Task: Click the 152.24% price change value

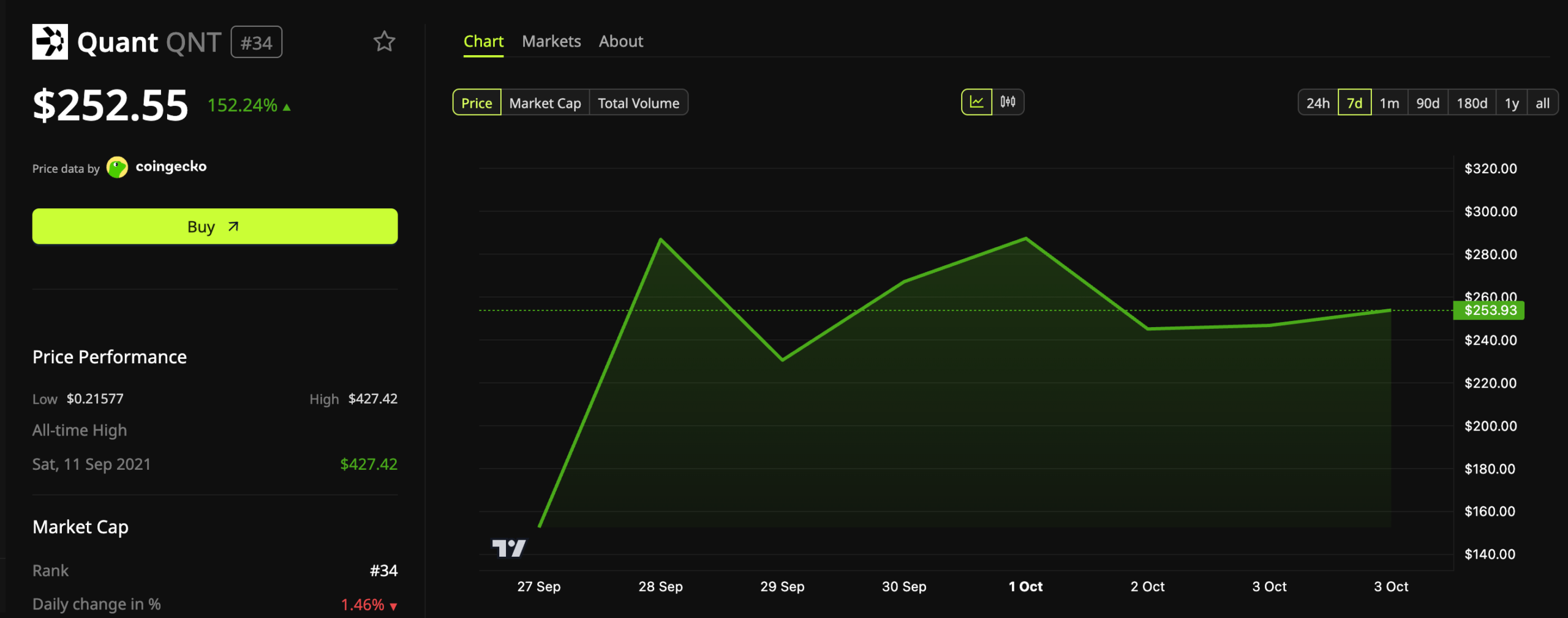Action: tap(243, 105)
